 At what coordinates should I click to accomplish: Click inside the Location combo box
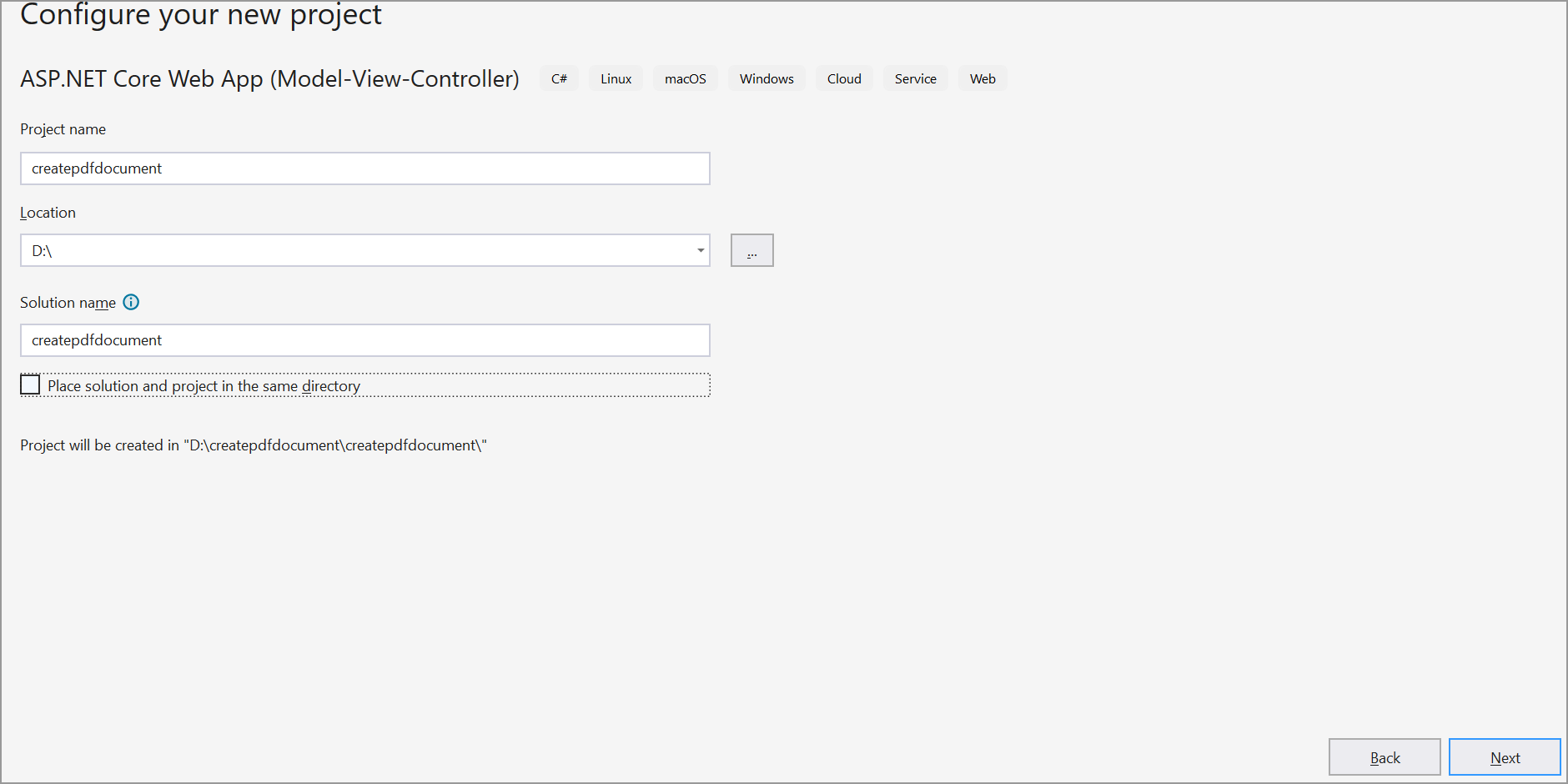point(334,250)
